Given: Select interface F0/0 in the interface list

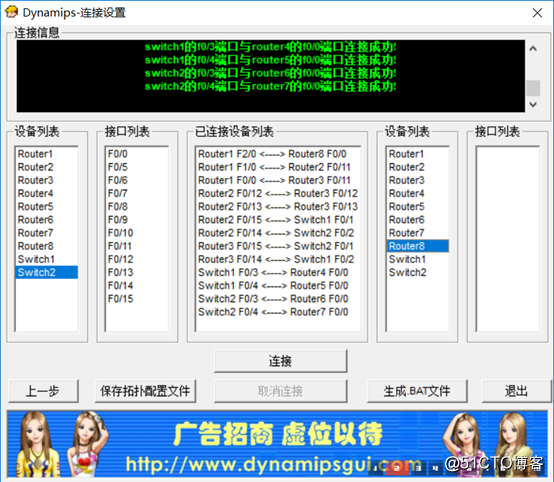Looking at the screenshot, I should click(x=136, y=154).
